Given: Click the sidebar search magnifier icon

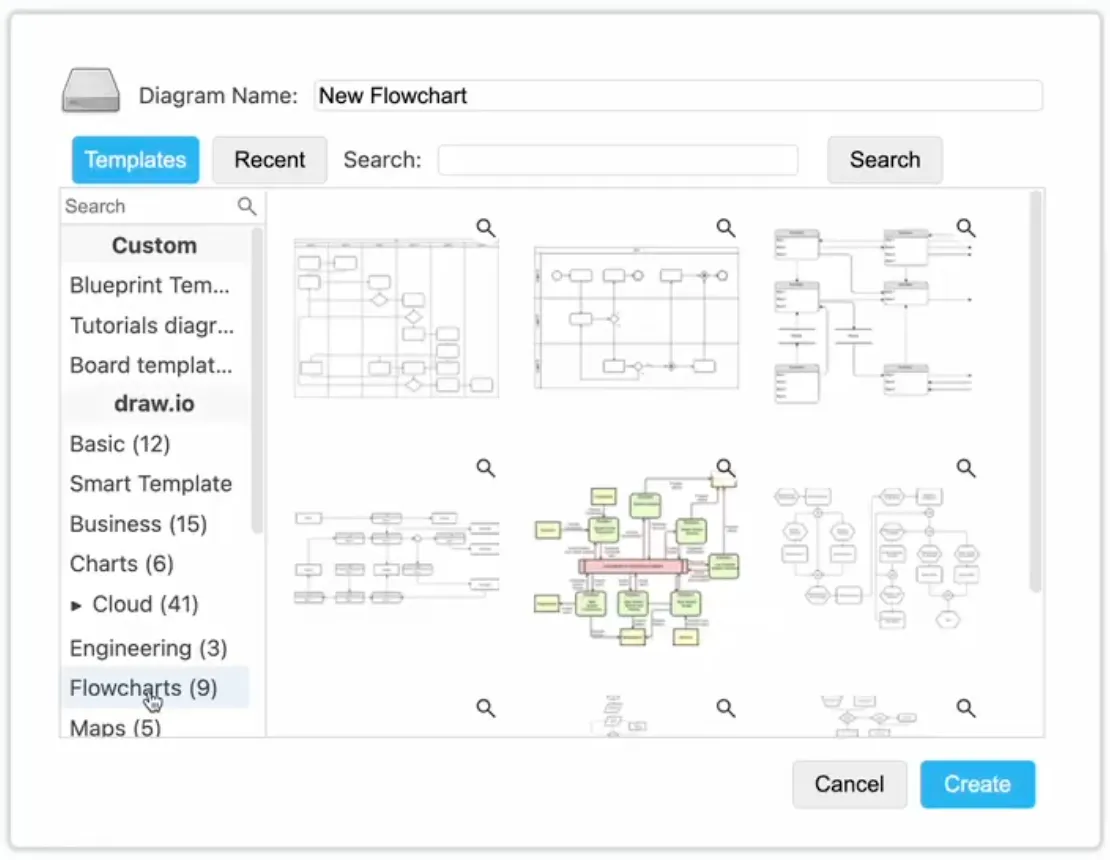Looking at the screenshot, I should 246,206.
